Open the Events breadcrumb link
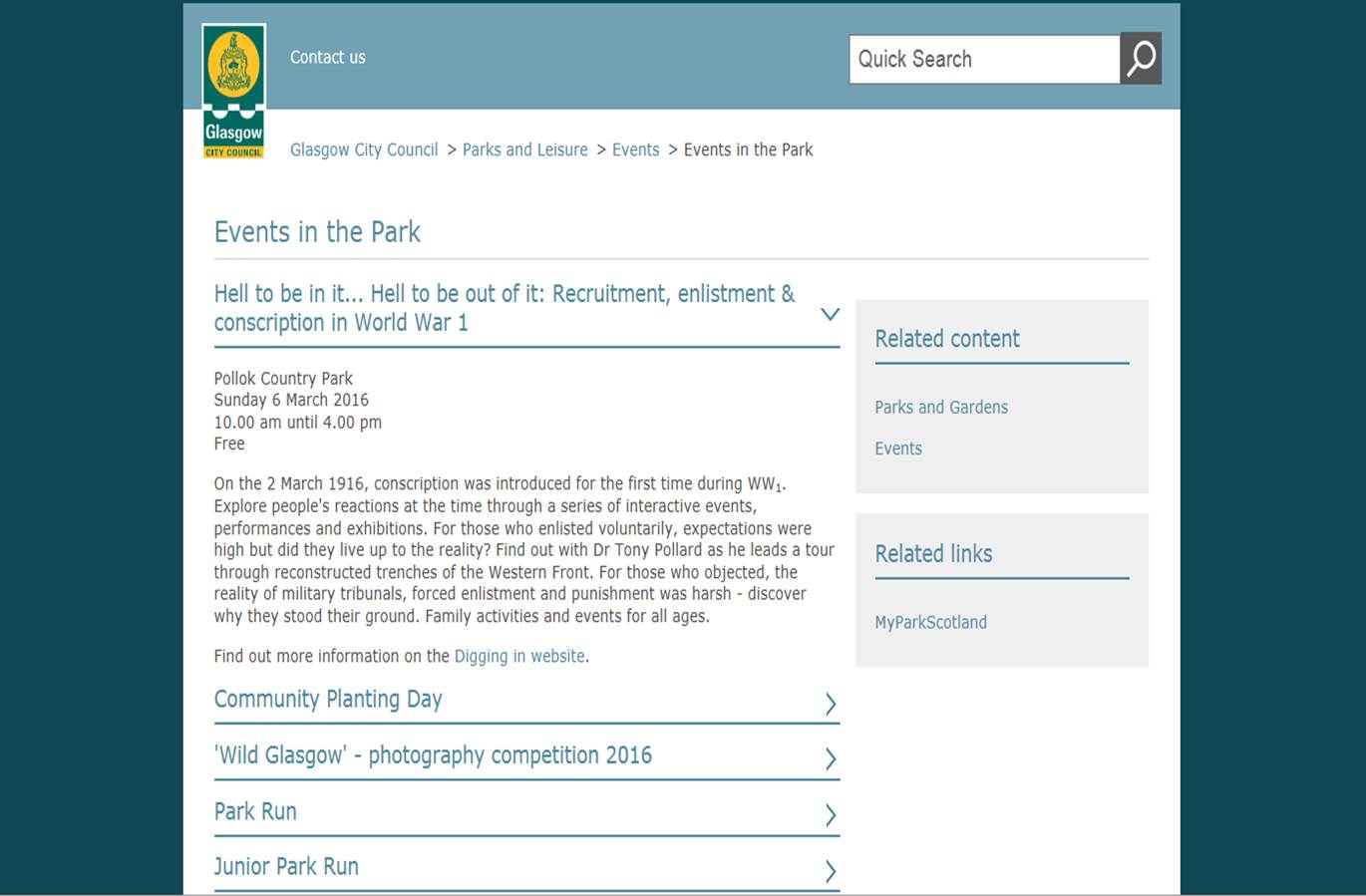Viewport: 1366px width, 896px height. (x=635, y=149)
